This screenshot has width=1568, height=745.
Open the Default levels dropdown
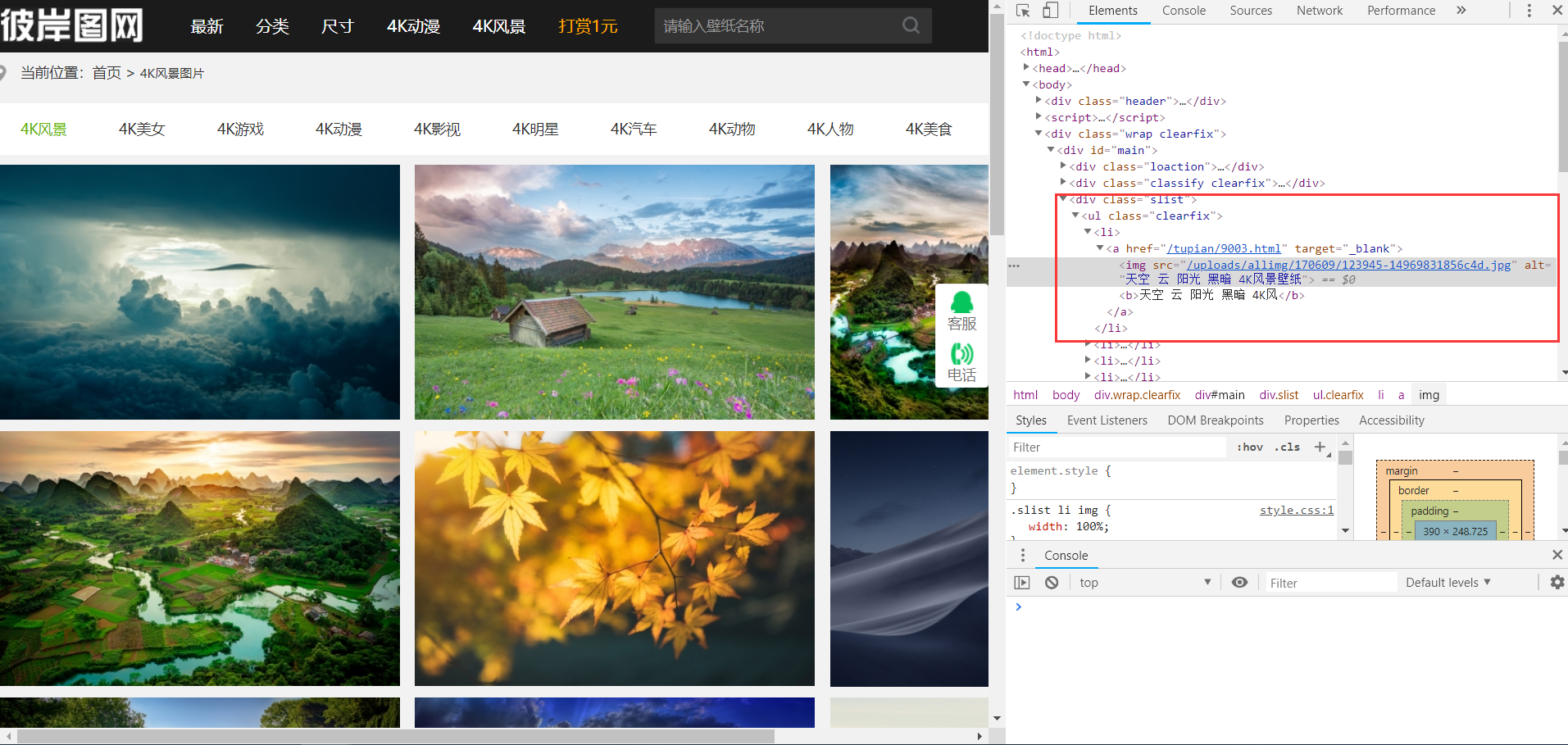coord(1446,582)
